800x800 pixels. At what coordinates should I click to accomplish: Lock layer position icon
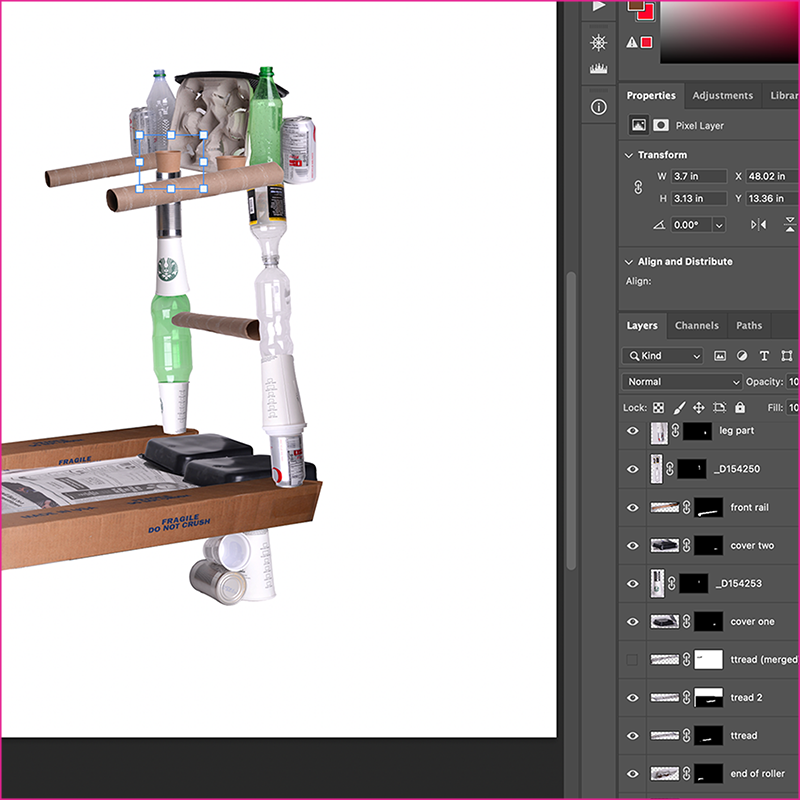click(698, 408)
